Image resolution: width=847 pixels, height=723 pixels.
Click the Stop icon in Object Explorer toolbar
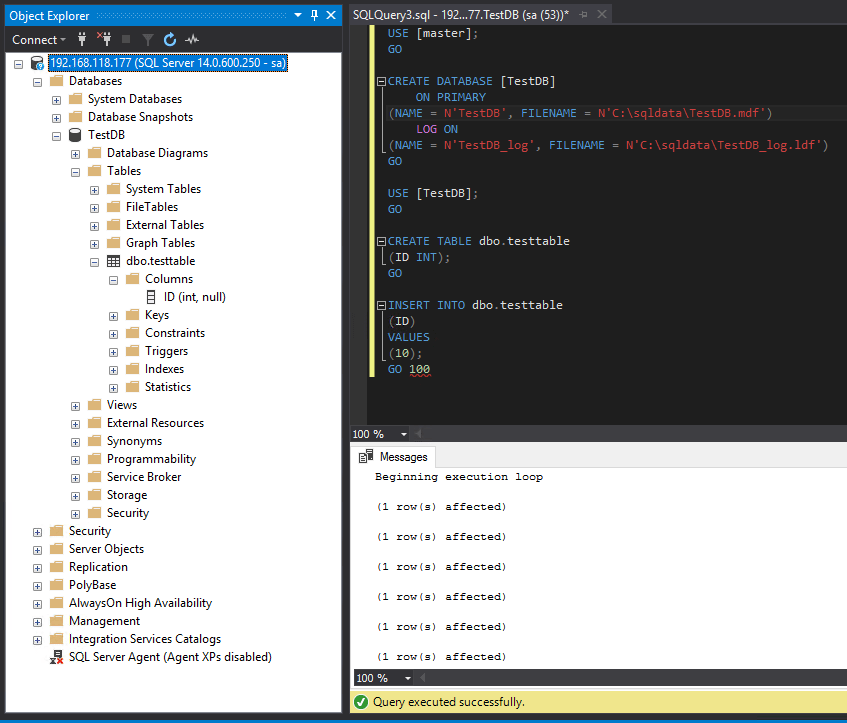(126, 40)
